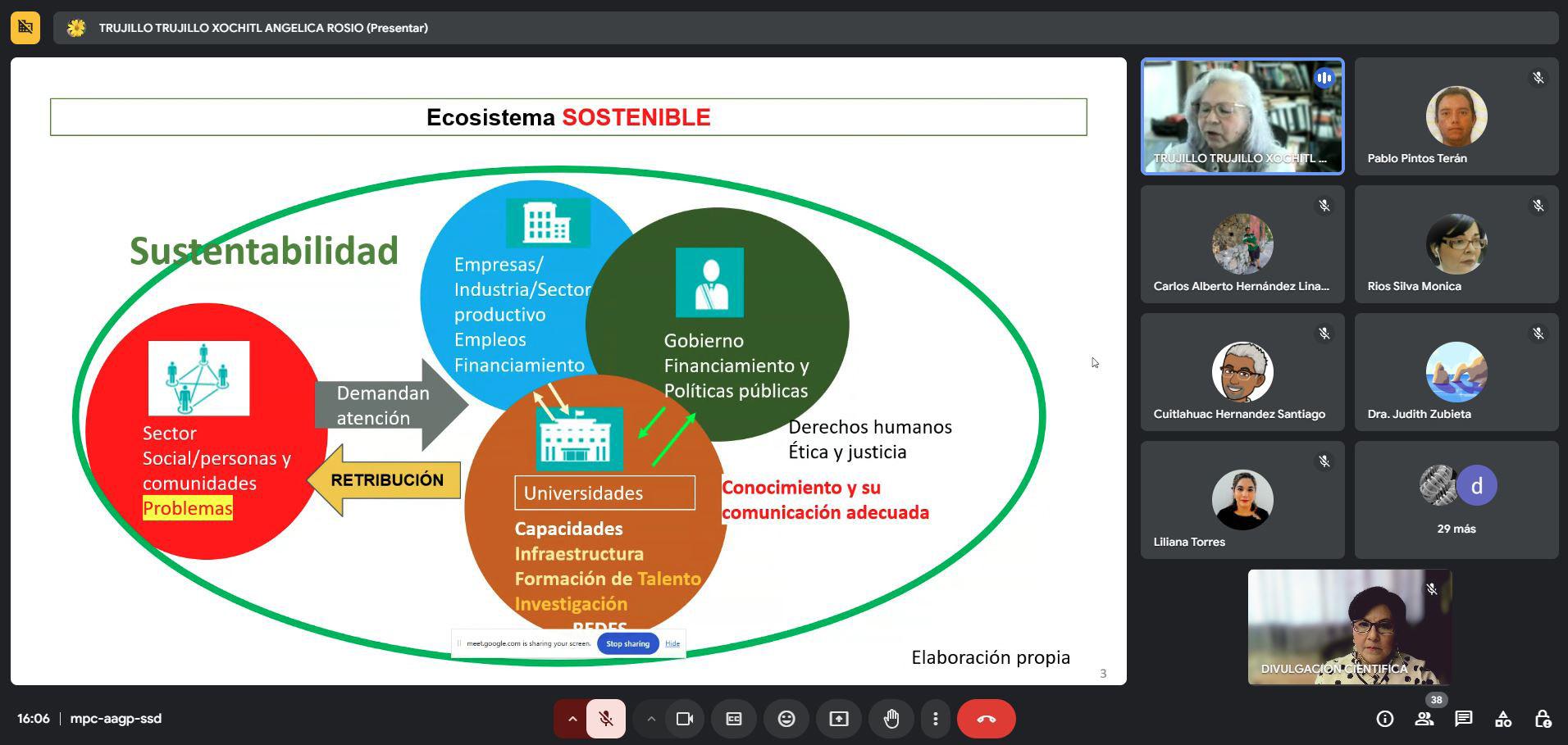Viewport: 1568px width, 745px height.
Task: Click muted mic icon on Cuitlahuac tile
Action: point(1324,334)
